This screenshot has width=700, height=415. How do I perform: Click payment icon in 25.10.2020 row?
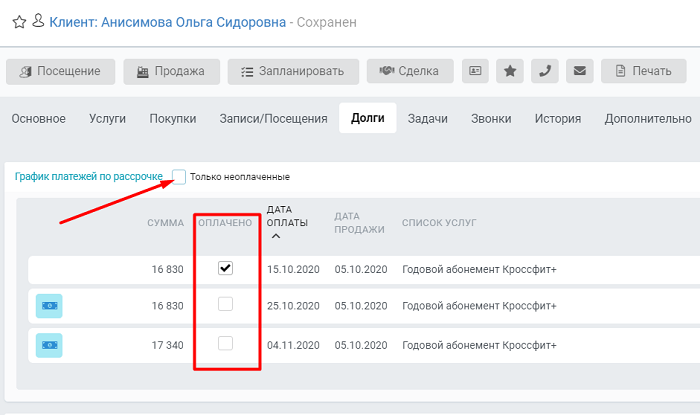click(x=49, y=306)
